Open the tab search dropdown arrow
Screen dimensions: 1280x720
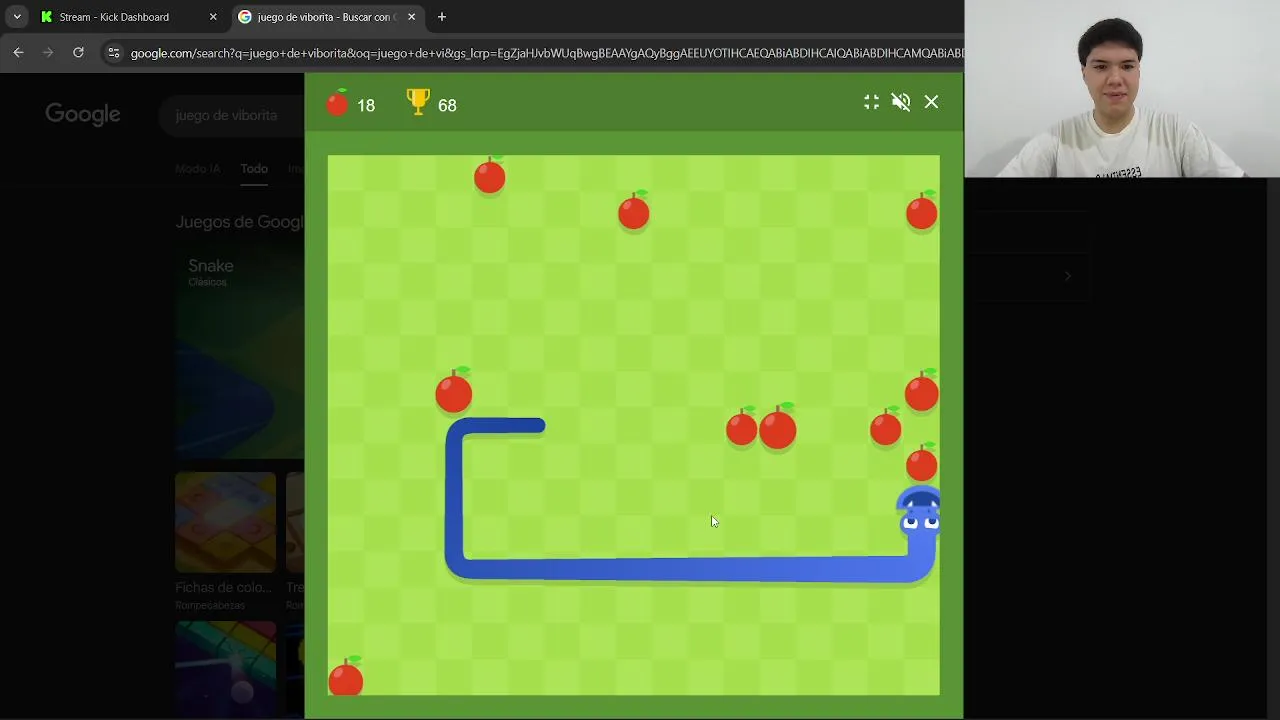point(17,17)
